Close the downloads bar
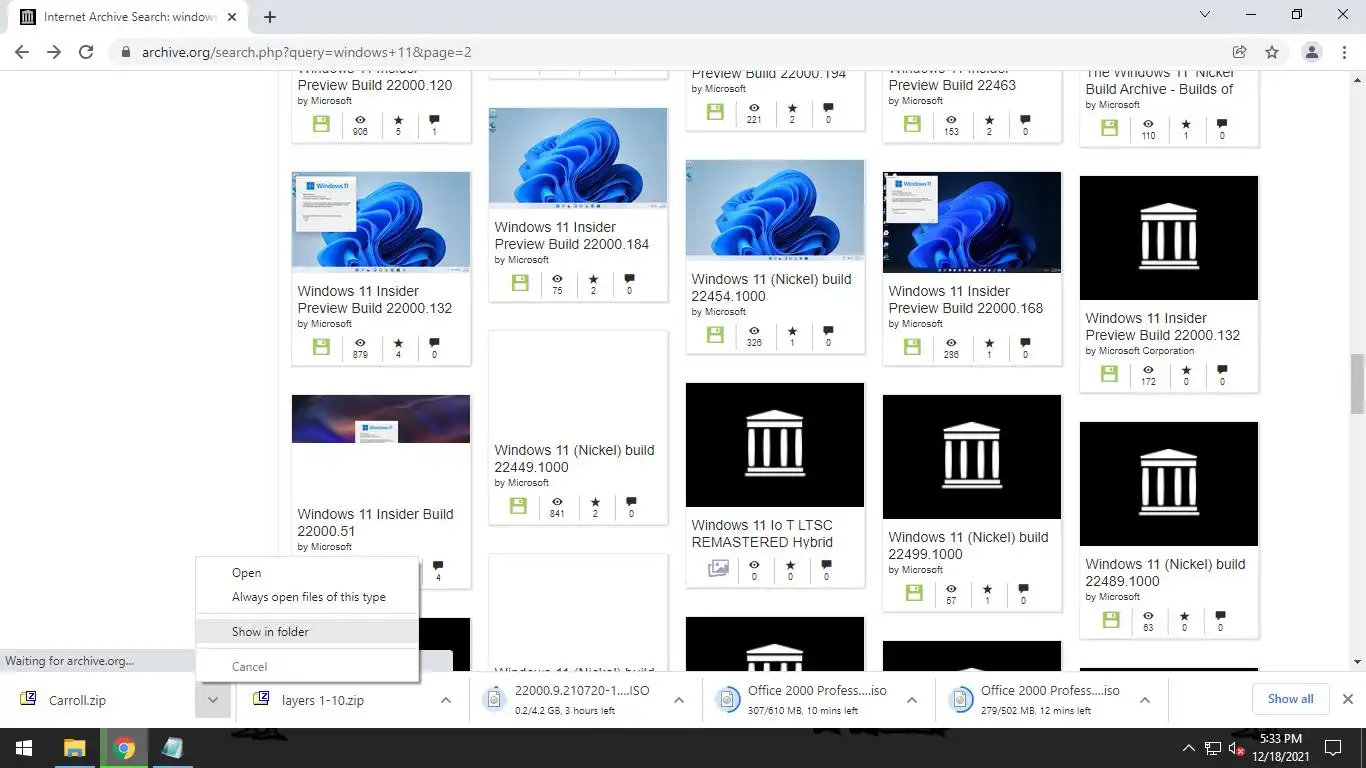The height and width of the screenshot is (768, 1366). 1347,699
